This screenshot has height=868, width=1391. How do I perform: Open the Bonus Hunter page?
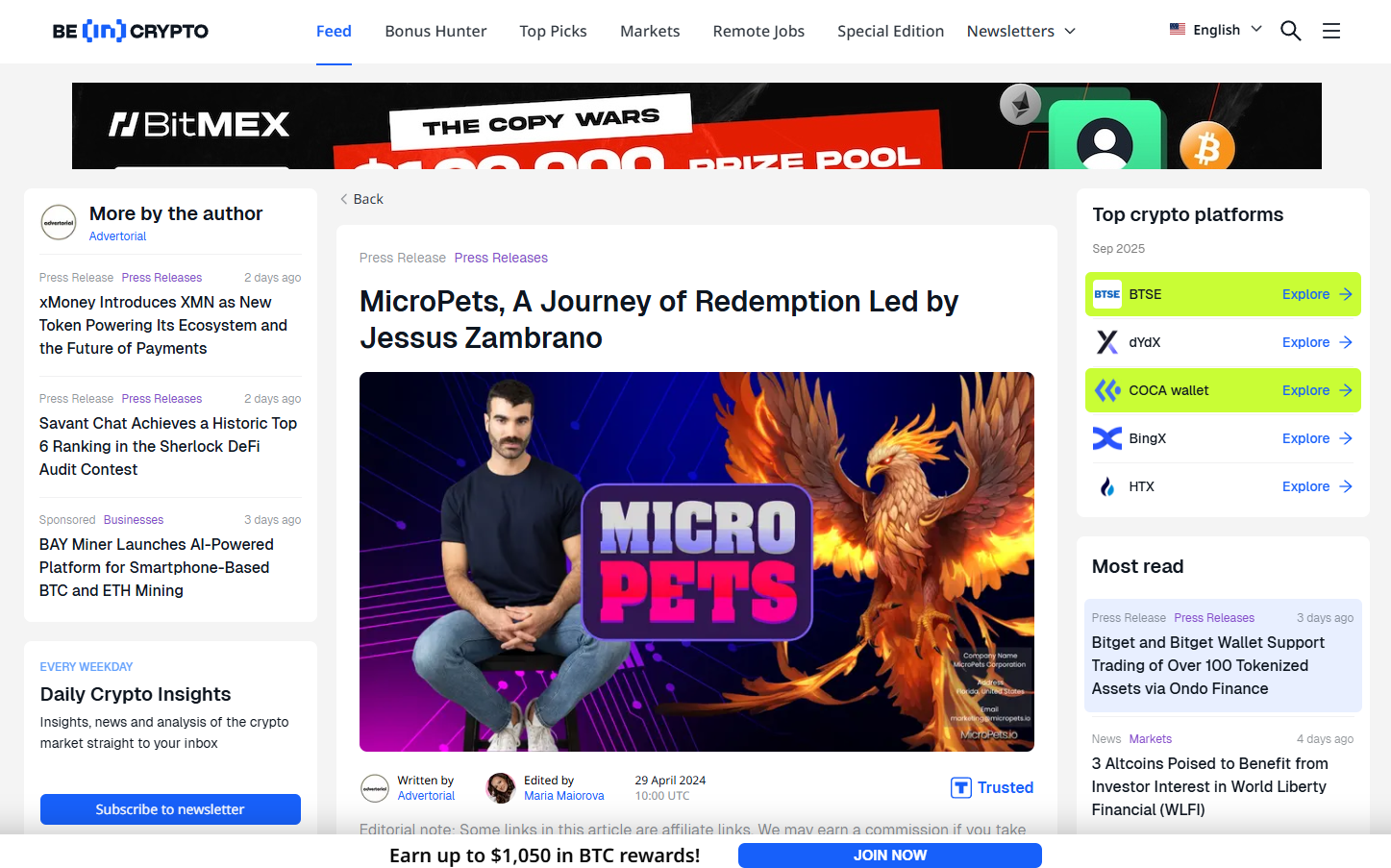[435, 31]
